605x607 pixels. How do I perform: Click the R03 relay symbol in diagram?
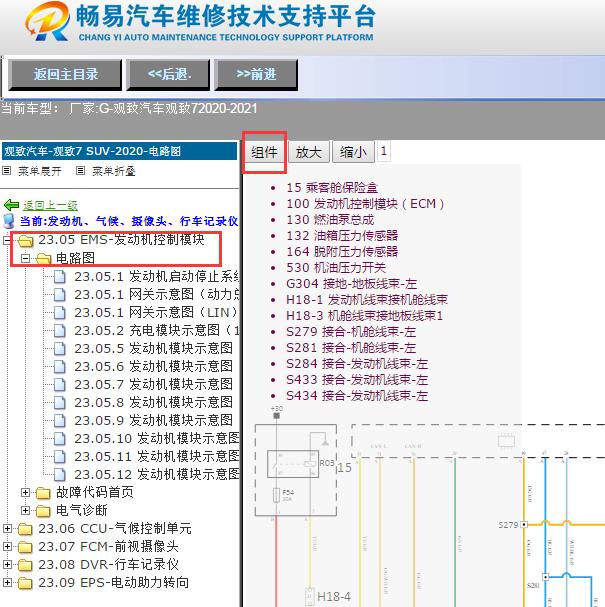pyautogui.click(x=293, y=463)
